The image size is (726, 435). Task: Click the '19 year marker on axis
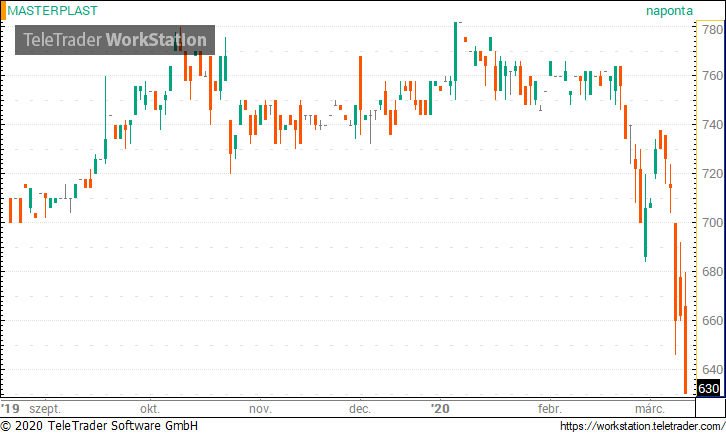(x=10, y=409)
